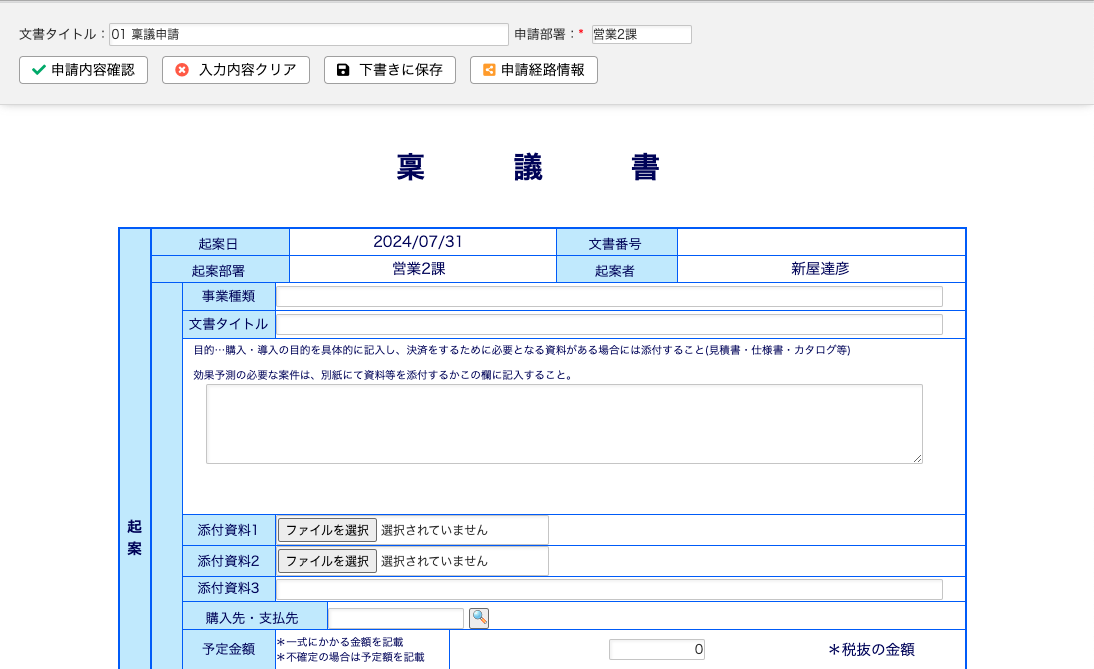Click ファイルを選択 for 添付資料1
The width and height of the screenshot is (1094, 669).
click(x=327, y=529)
